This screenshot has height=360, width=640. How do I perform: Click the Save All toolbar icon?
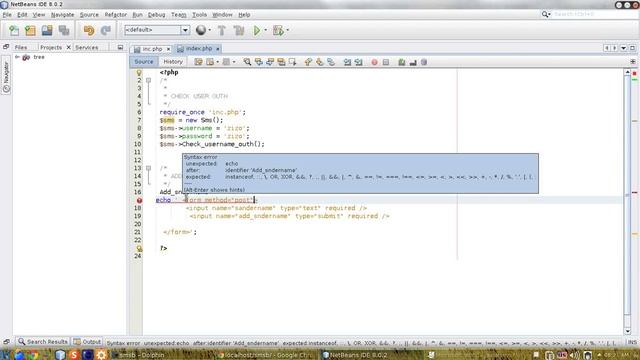64,30
